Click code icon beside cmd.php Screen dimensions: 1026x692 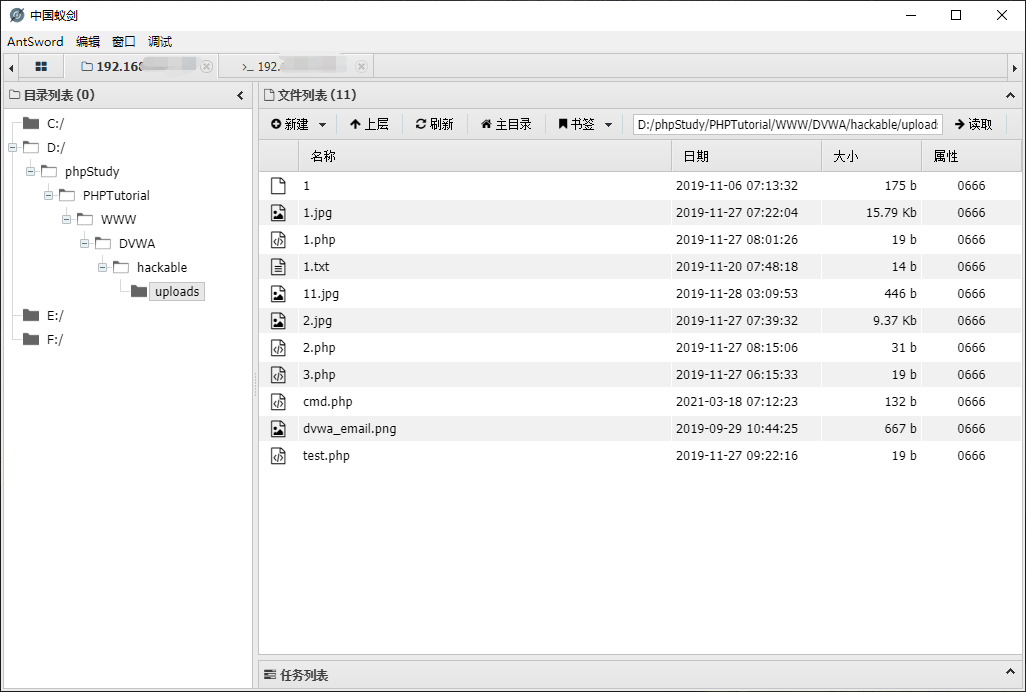[278, 402]
